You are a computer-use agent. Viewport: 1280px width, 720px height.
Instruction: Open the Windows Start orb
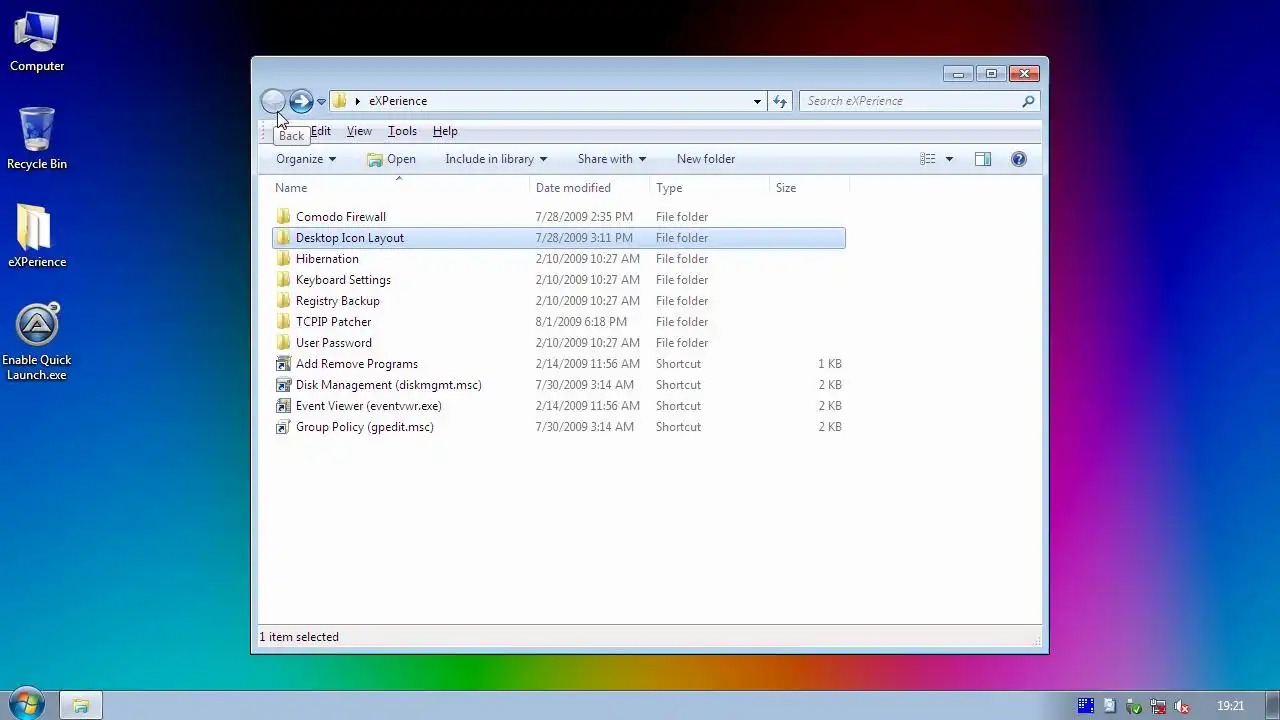coord(25,705)
